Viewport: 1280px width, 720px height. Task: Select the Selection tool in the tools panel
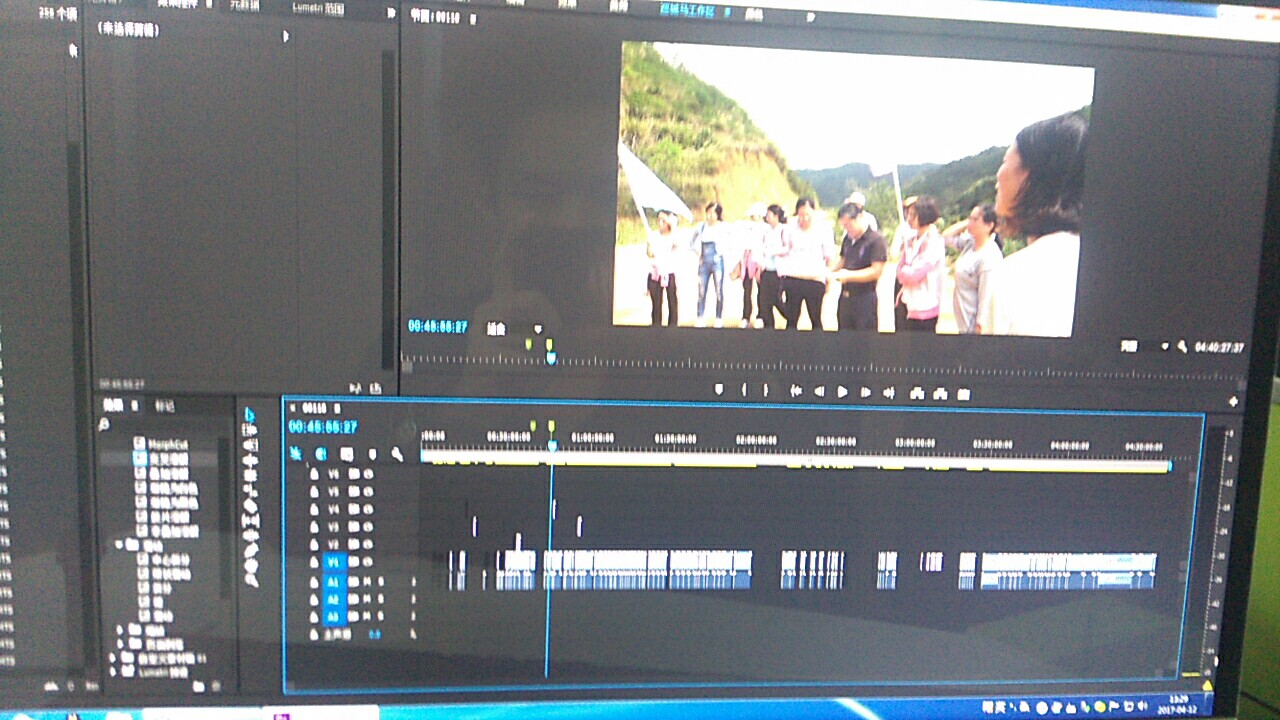pos(249,414)
